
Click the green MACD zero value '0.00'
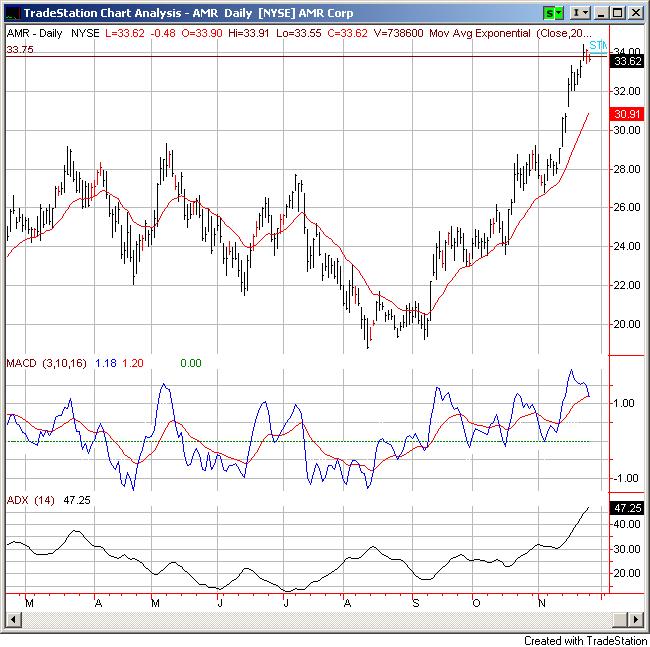click(191, 363)
